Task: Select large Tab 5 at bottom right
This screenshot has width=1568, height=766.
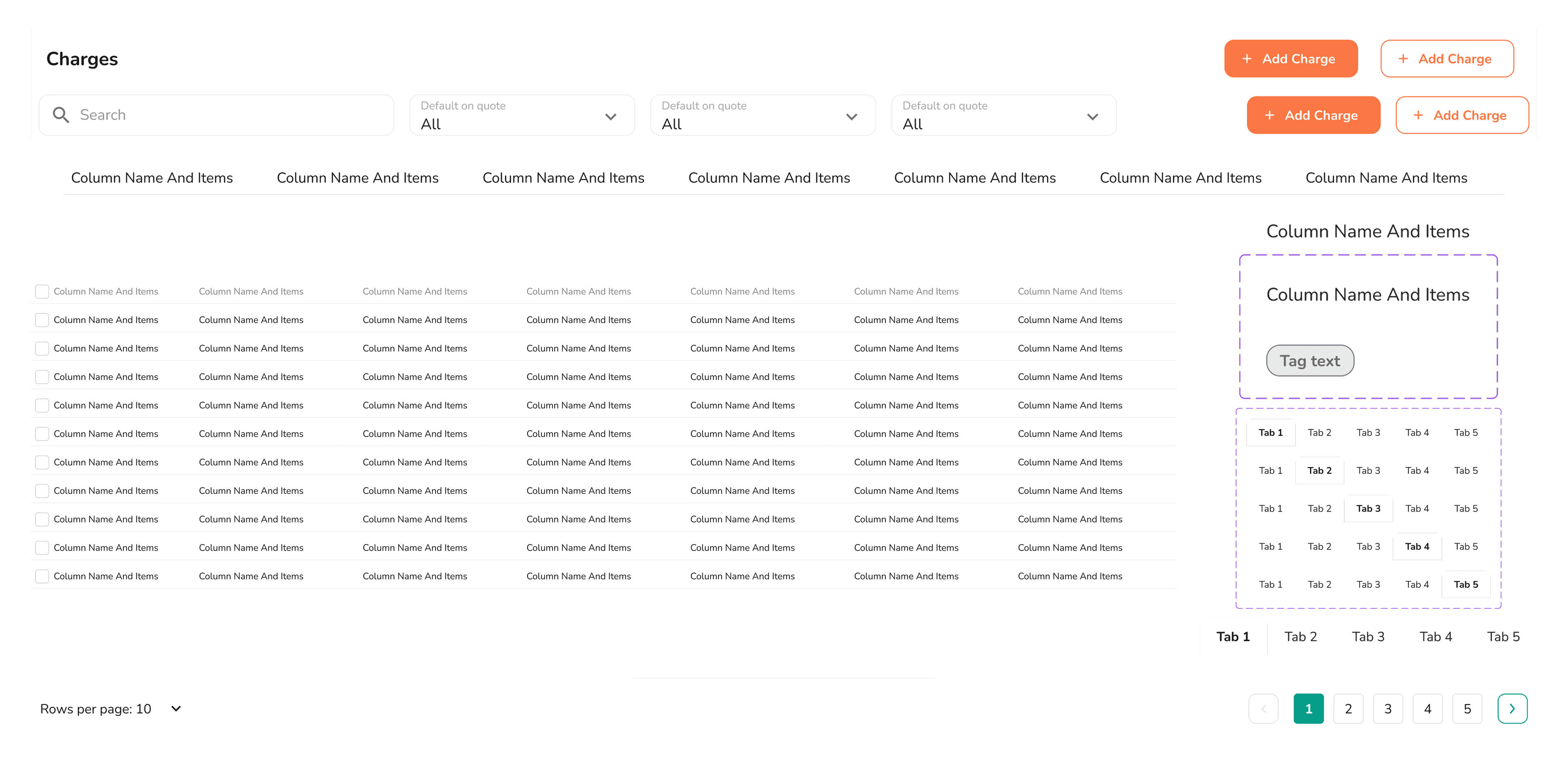Action: (1503, 637)
